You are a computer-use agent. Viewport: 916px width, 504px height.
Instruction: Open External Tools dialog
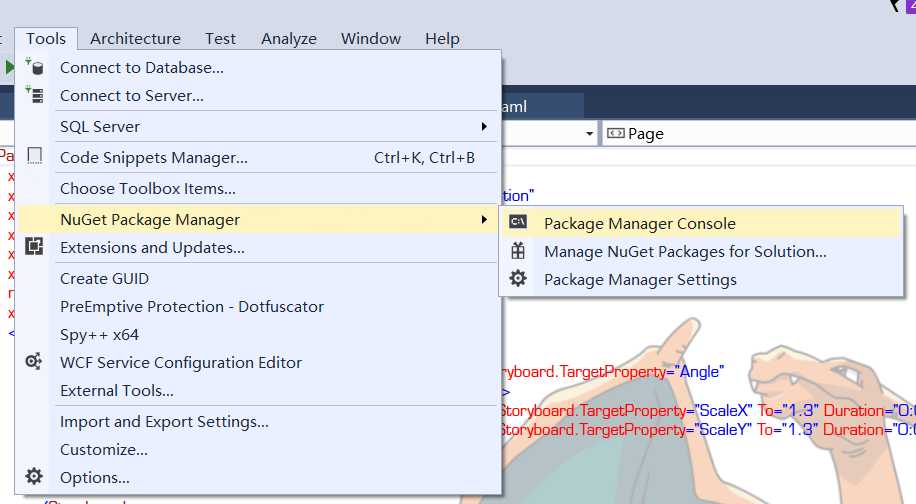coord(258,390)
